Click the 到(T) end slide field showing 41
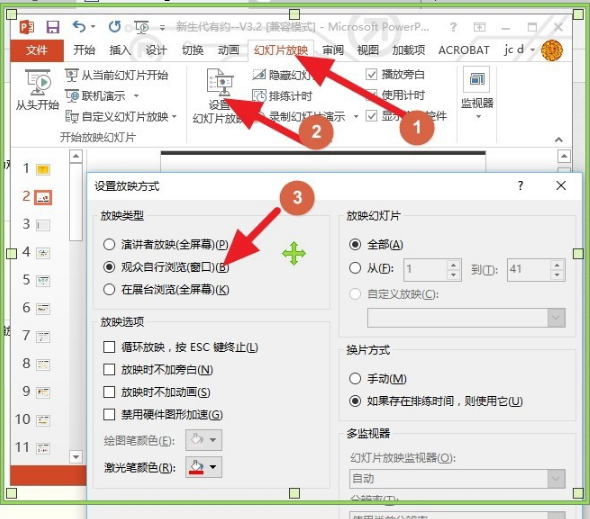Screen dimensions: 590x519 point(529,269)
